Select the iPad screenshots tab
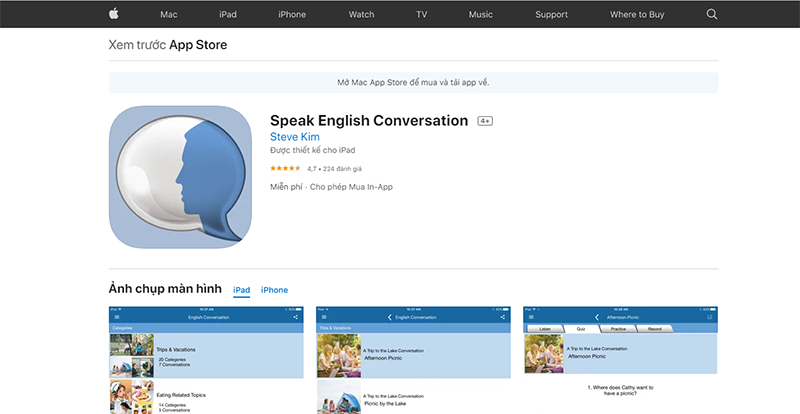Screen dimensions: 800x414 [x=242, y=290]
